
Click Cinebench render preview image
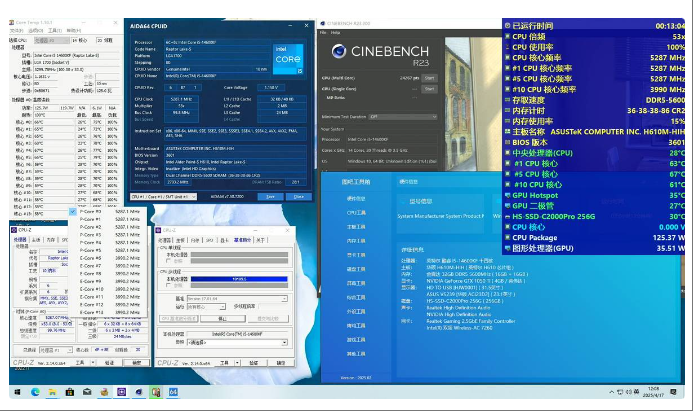coord(473,104)
